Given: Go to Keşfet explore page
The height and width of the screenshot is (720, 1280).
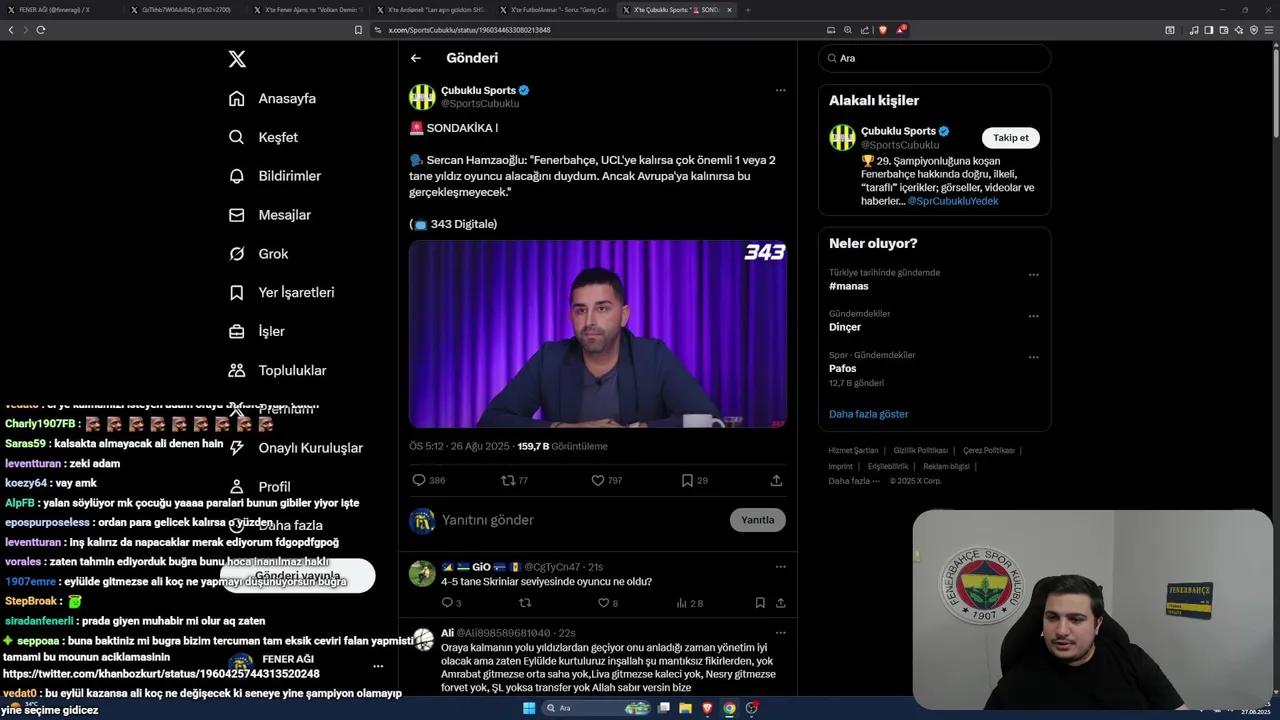Looking at the screenshot, I should (263, 137).
